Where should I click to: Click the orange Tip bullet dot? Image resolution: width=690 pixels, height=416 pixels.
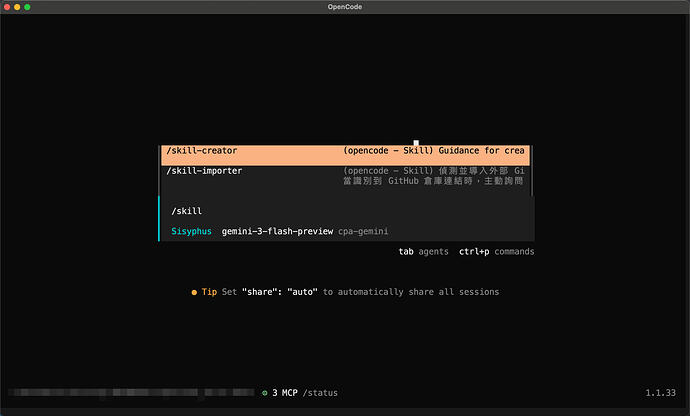(x=194, y=292)
